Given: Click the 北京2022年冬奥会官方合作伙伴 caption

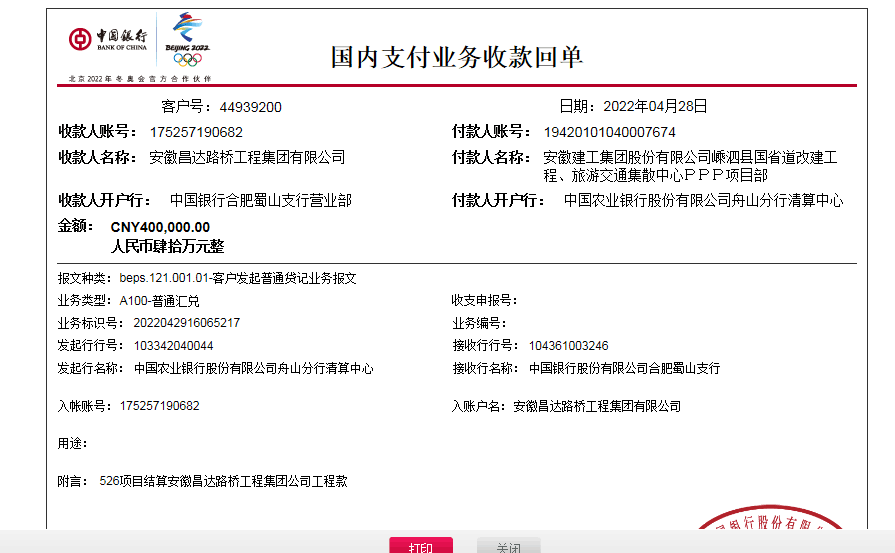Looking at the screenshot, I should (x=140, y=78).
